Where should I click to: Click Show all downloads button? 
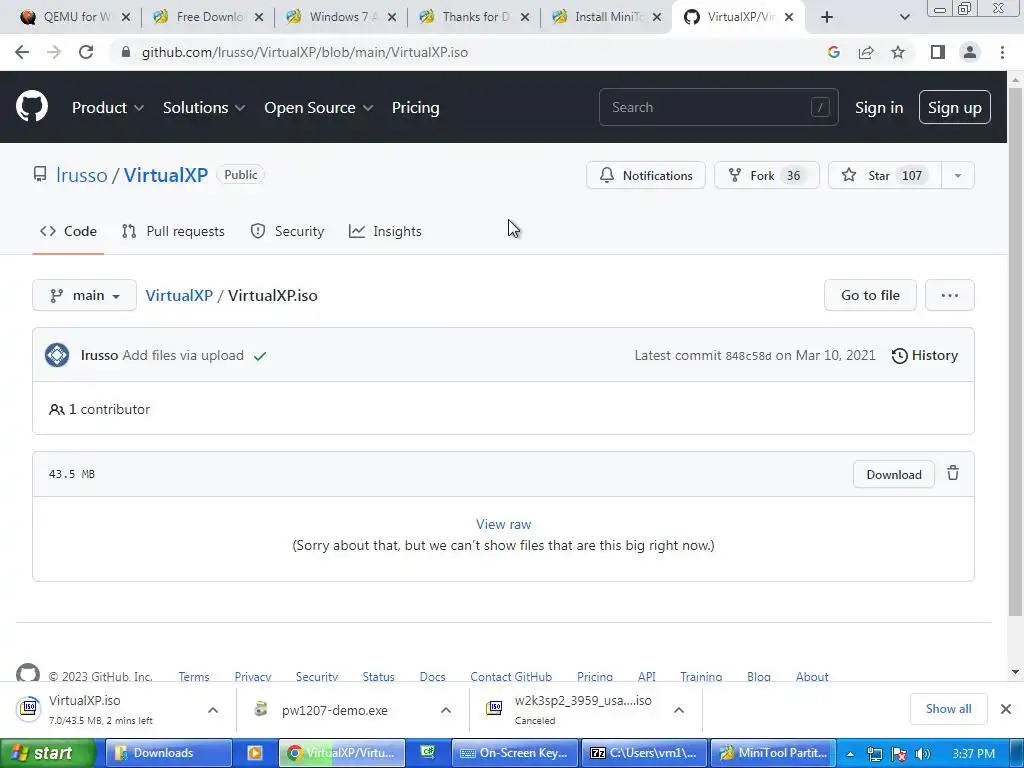tap(948, 709)
